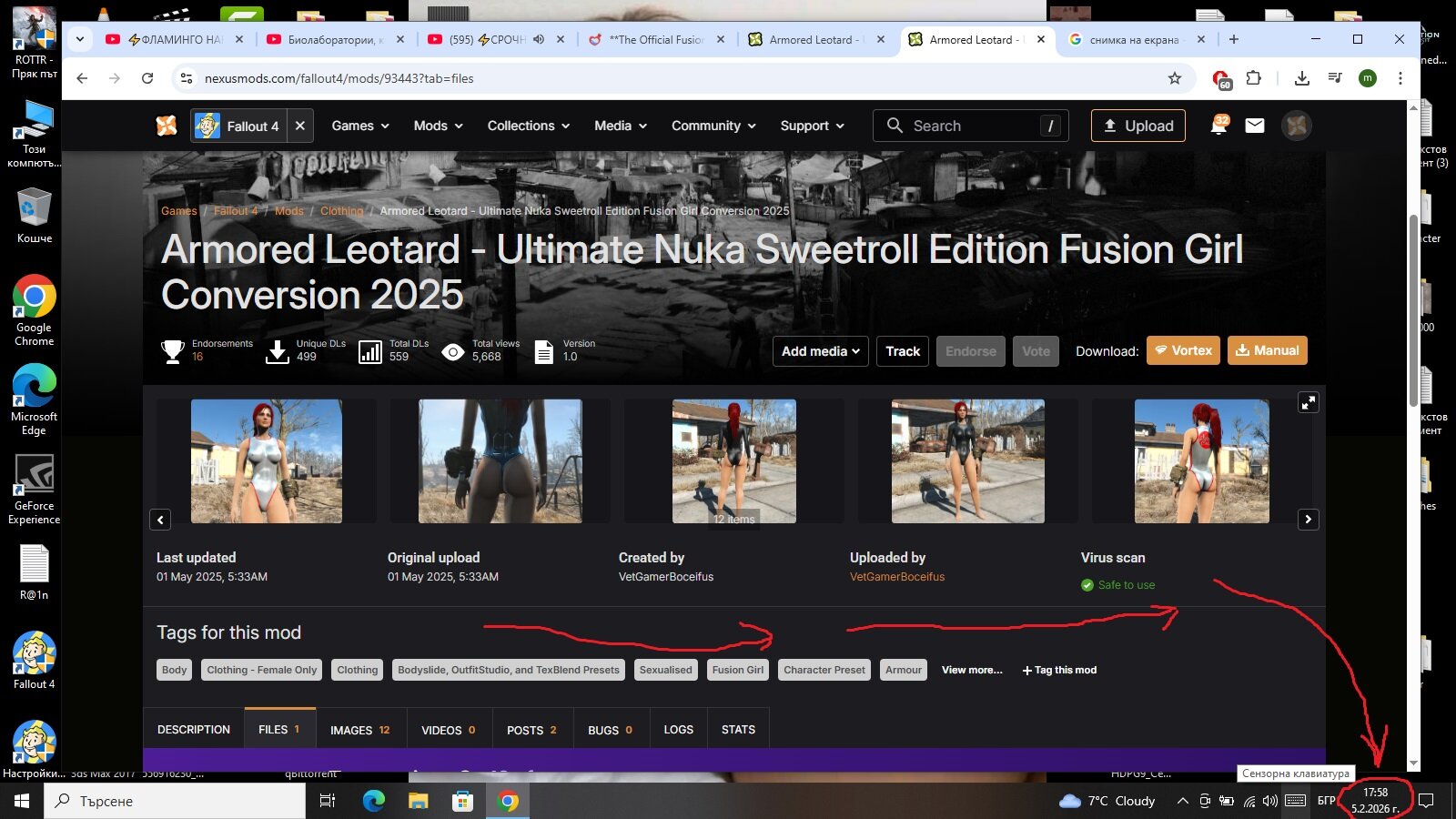Switch to the Description tab
Viewport: 1456px width, 819px height.
[x=194, y=730]
